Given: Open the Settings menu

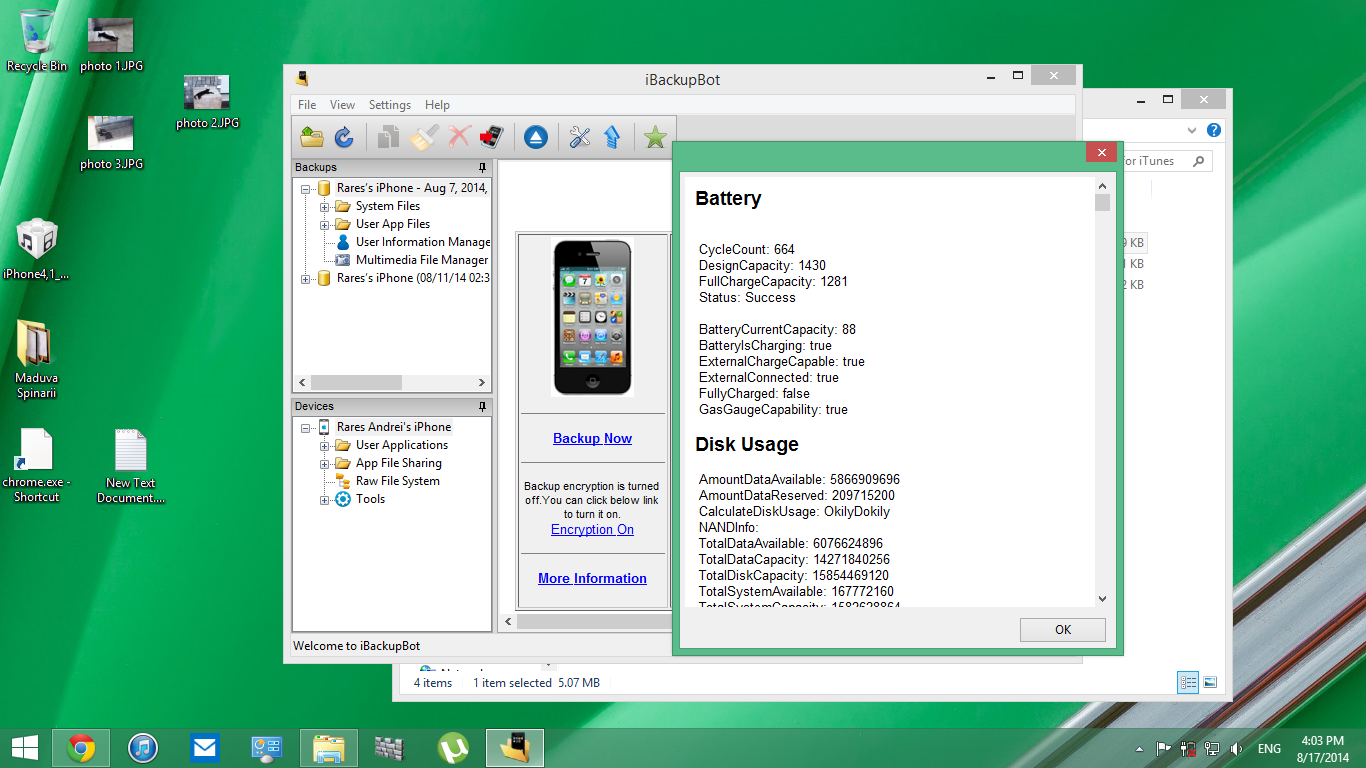Looking at the screenshot, I should tap(390, 105).
